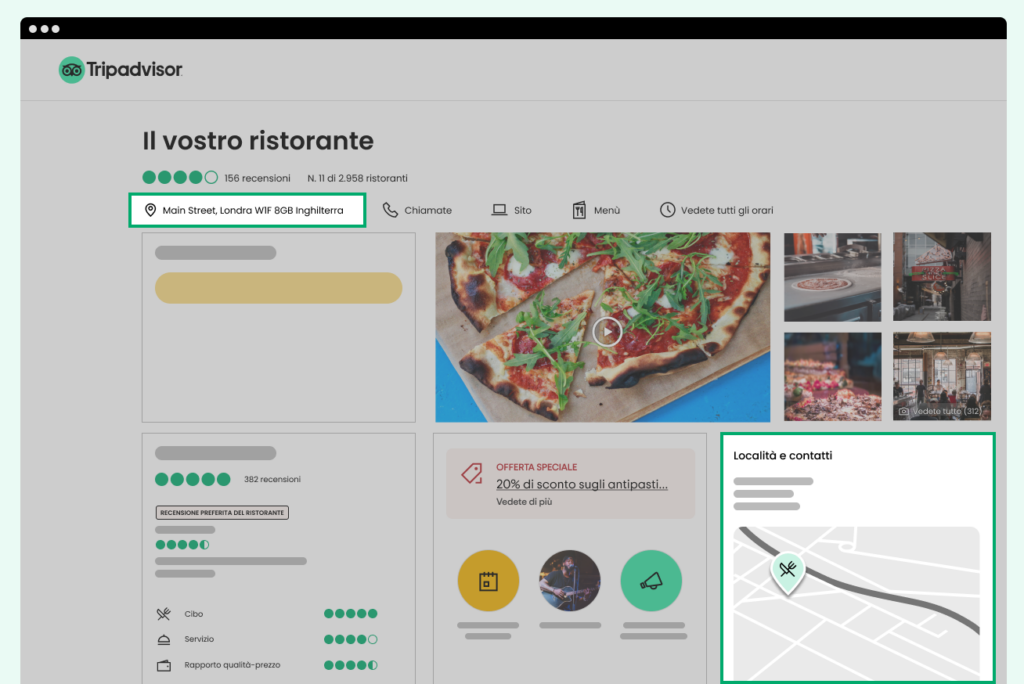
Task: Click the Rapporto qualità-prezzo rating bubbles
Action: pos(351,665)
